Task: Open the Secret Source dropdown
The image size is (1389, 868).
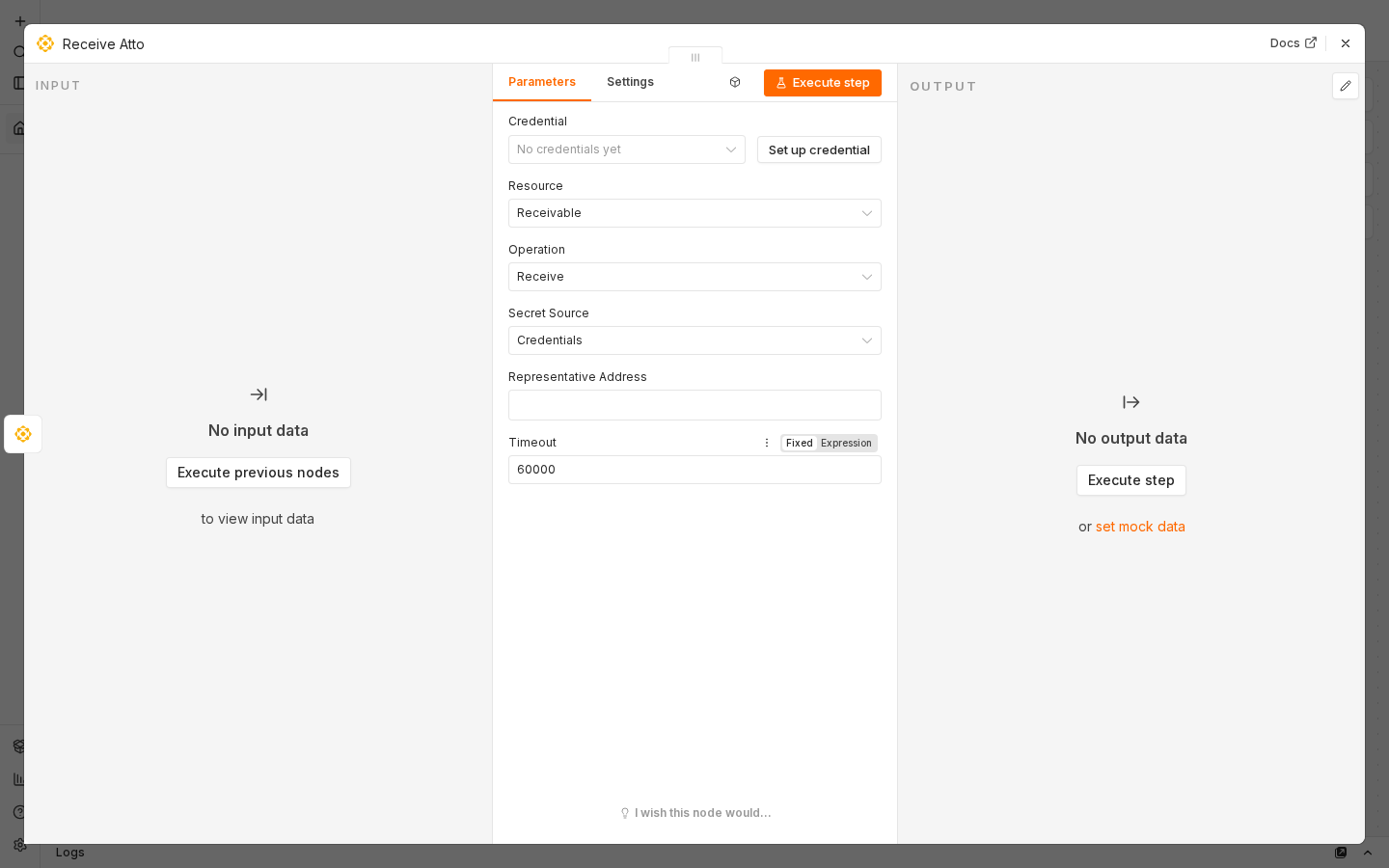Action: (694, 340)
